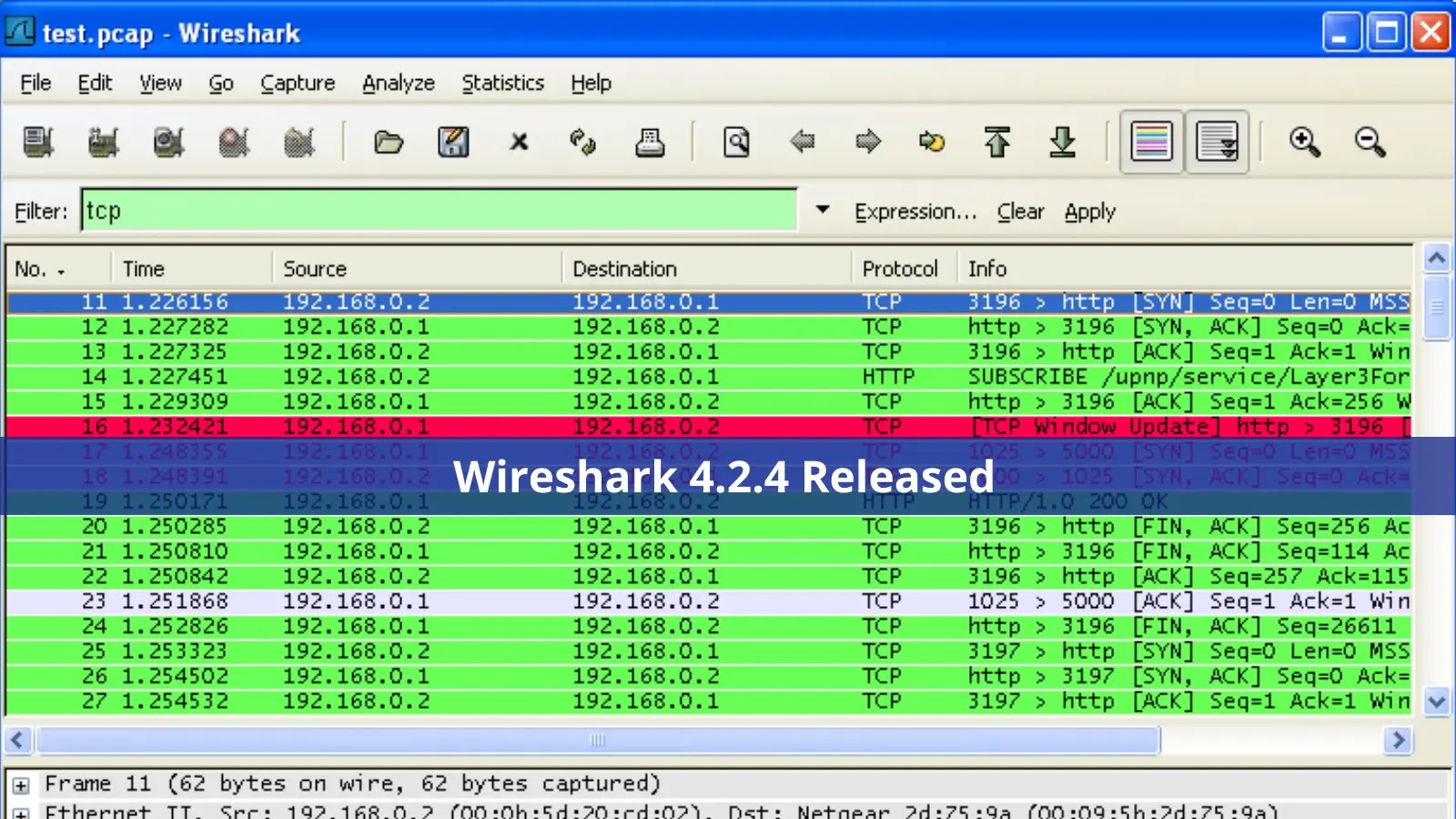Open the capture interfaces list icon

38,142
